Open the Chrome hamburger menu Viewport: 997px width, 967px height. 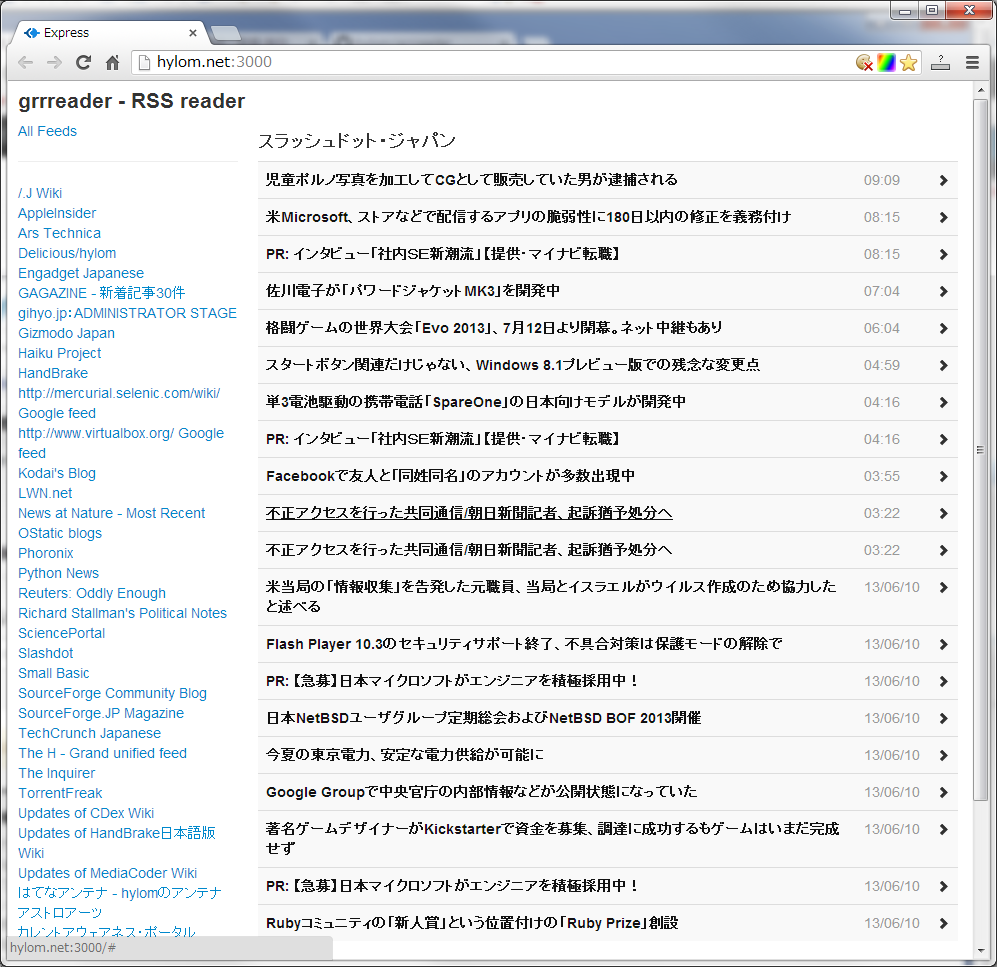(x=971, y=62)
